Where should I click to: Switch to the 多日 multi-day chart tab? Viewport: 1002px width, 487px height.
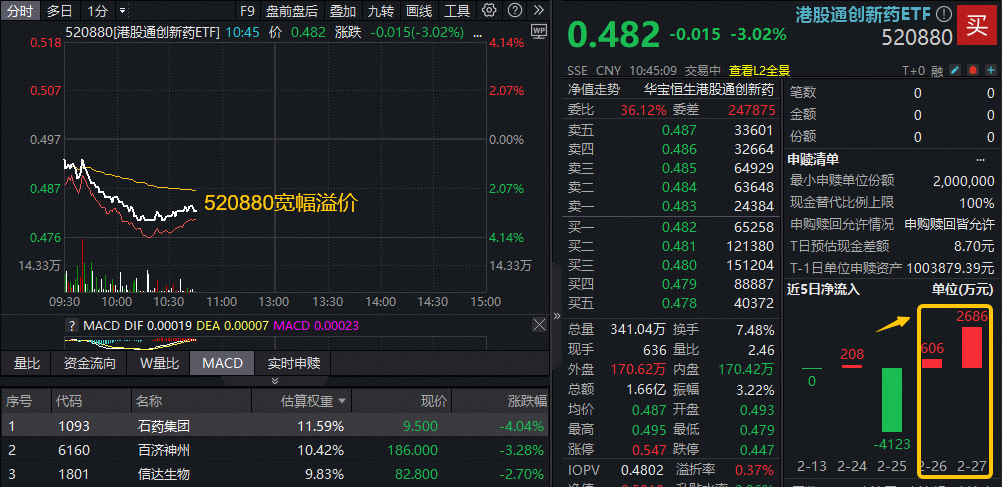coord(60,11)
